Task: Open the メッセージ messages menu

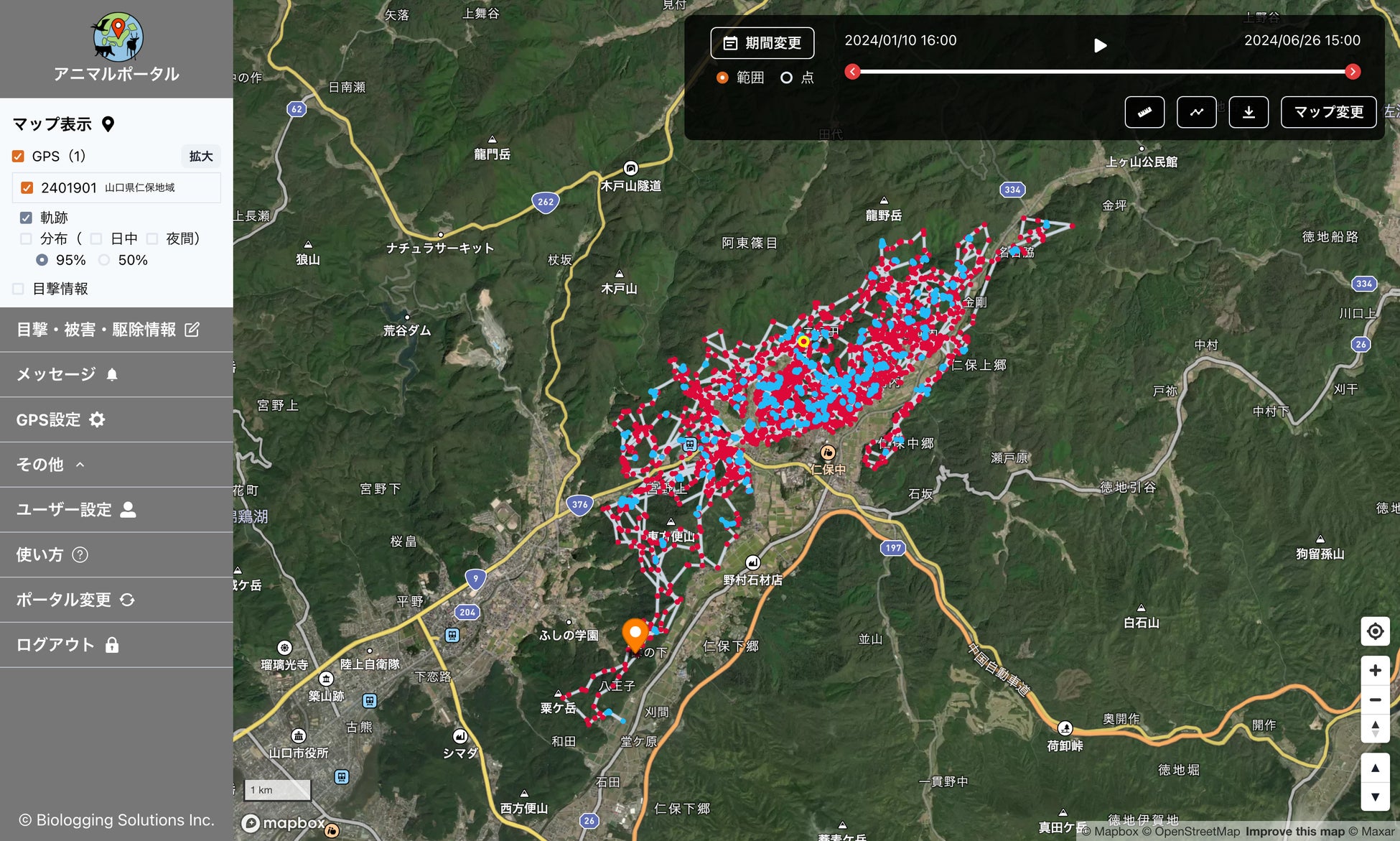Action: (66, 374)
